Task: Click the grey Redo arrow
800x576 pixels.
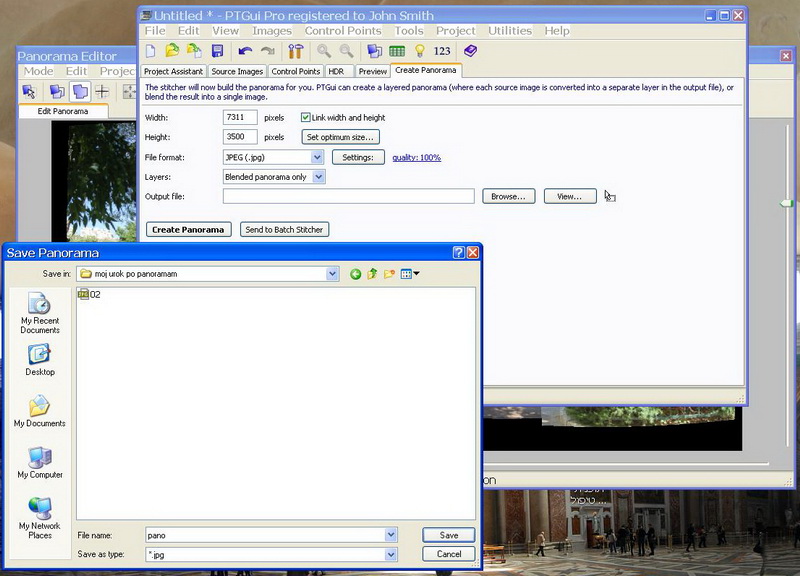Action: pos(267,51)
